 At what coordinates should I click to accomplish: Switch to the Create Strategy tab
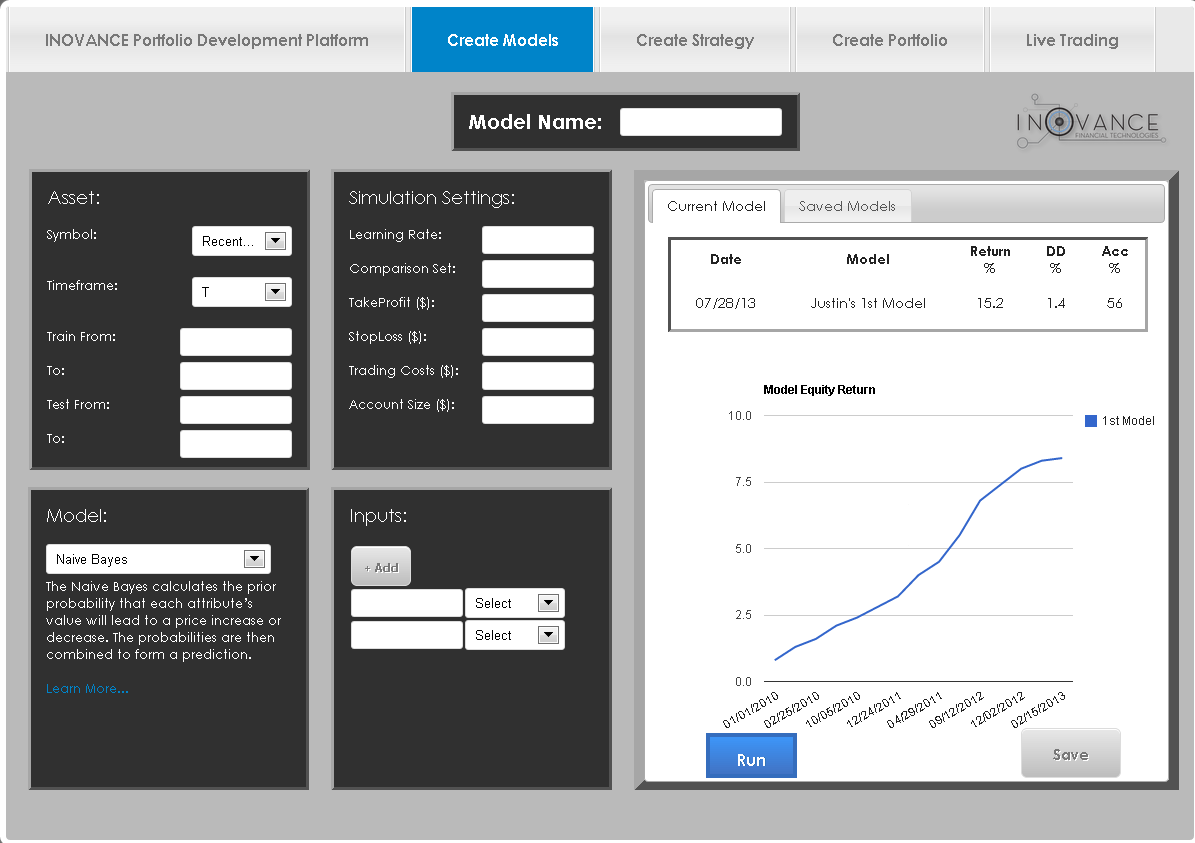click(695, 41)
